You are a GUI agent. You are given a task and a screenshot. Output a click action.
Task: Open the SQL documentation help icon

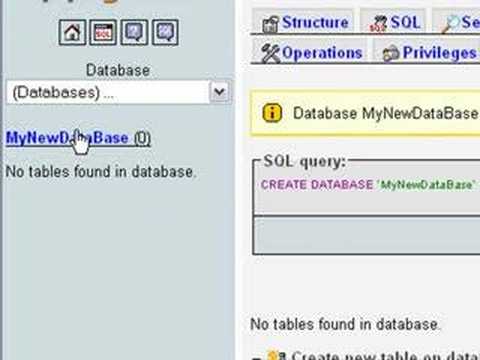click(165, 32)
